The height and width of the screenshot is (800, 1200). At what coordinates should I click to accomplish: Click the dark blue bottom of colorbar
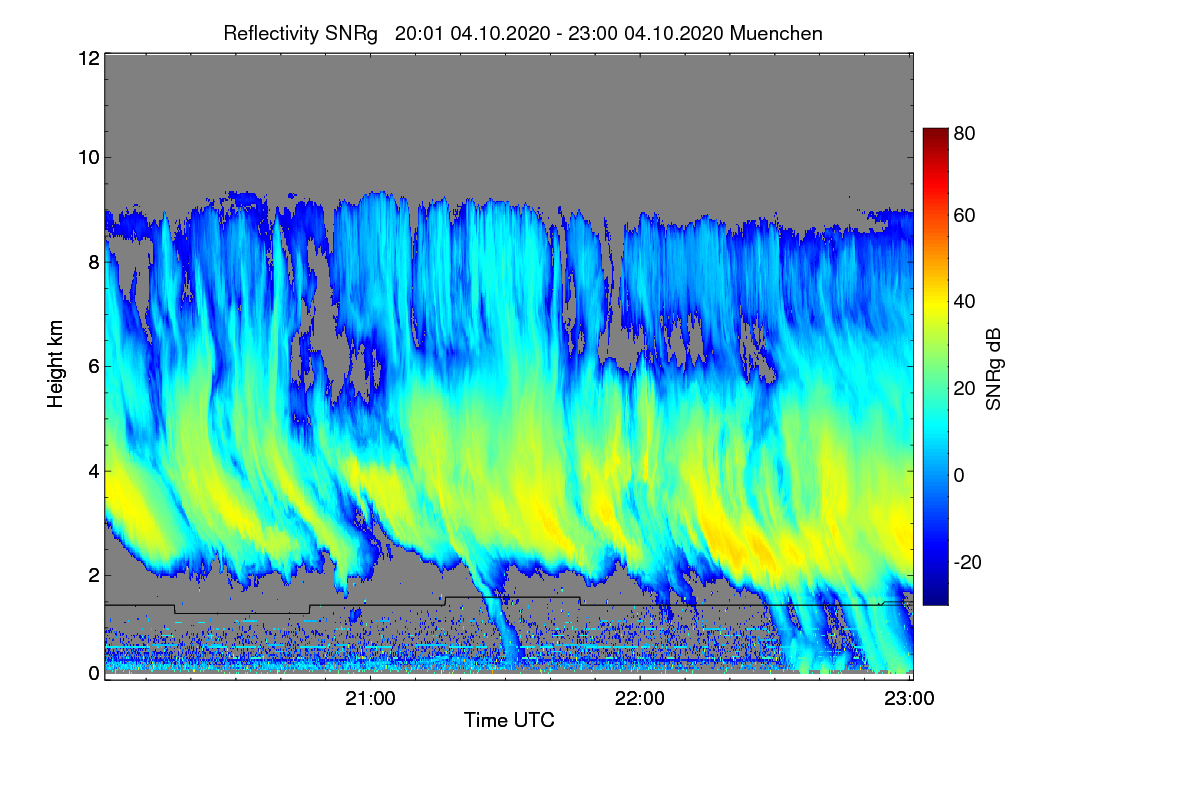coord(934,595)
